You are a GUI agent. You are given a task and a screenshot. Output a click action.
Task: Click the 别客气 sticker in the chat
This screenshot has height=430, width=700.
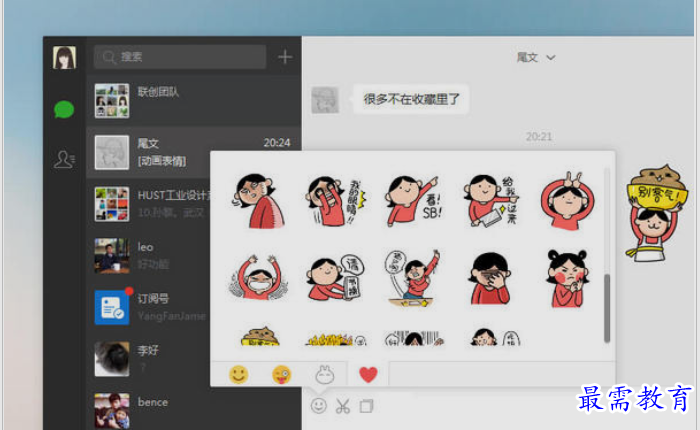click(656, 213)
